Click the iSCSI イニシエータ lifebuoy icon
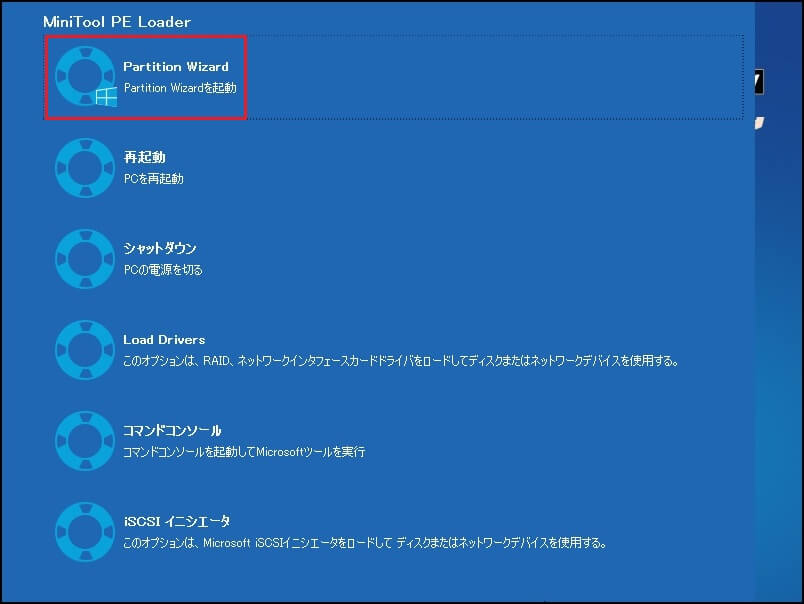Viewport: 804px width, 604px height. tap(85, 532)
